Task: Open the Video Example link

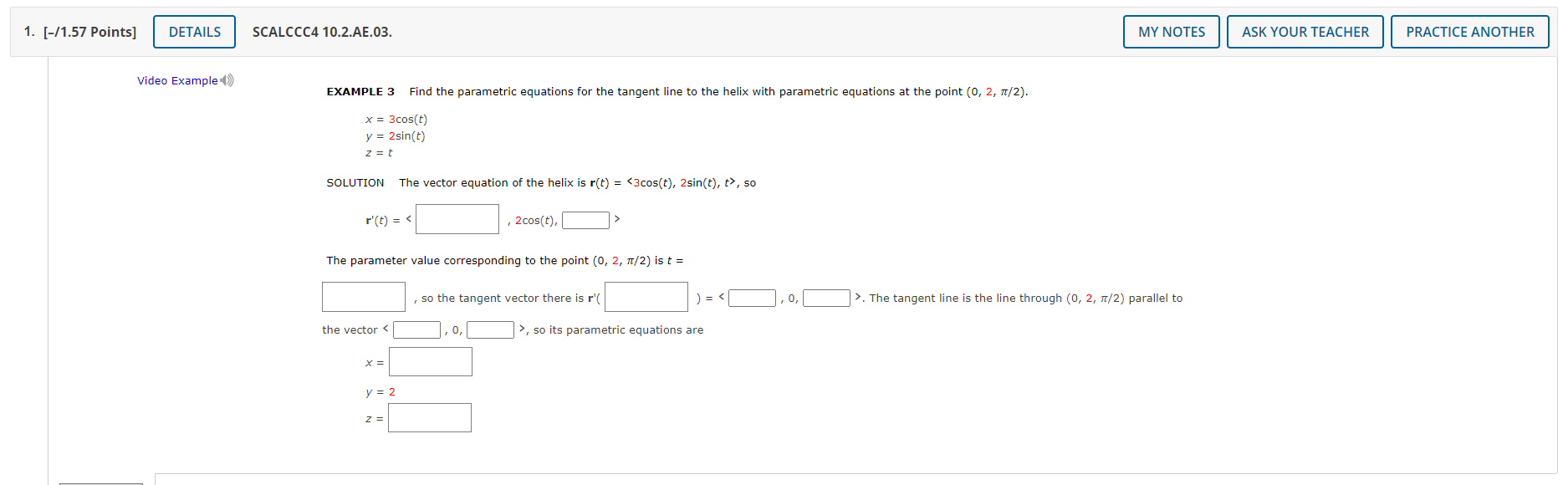Action: point(176,80)
